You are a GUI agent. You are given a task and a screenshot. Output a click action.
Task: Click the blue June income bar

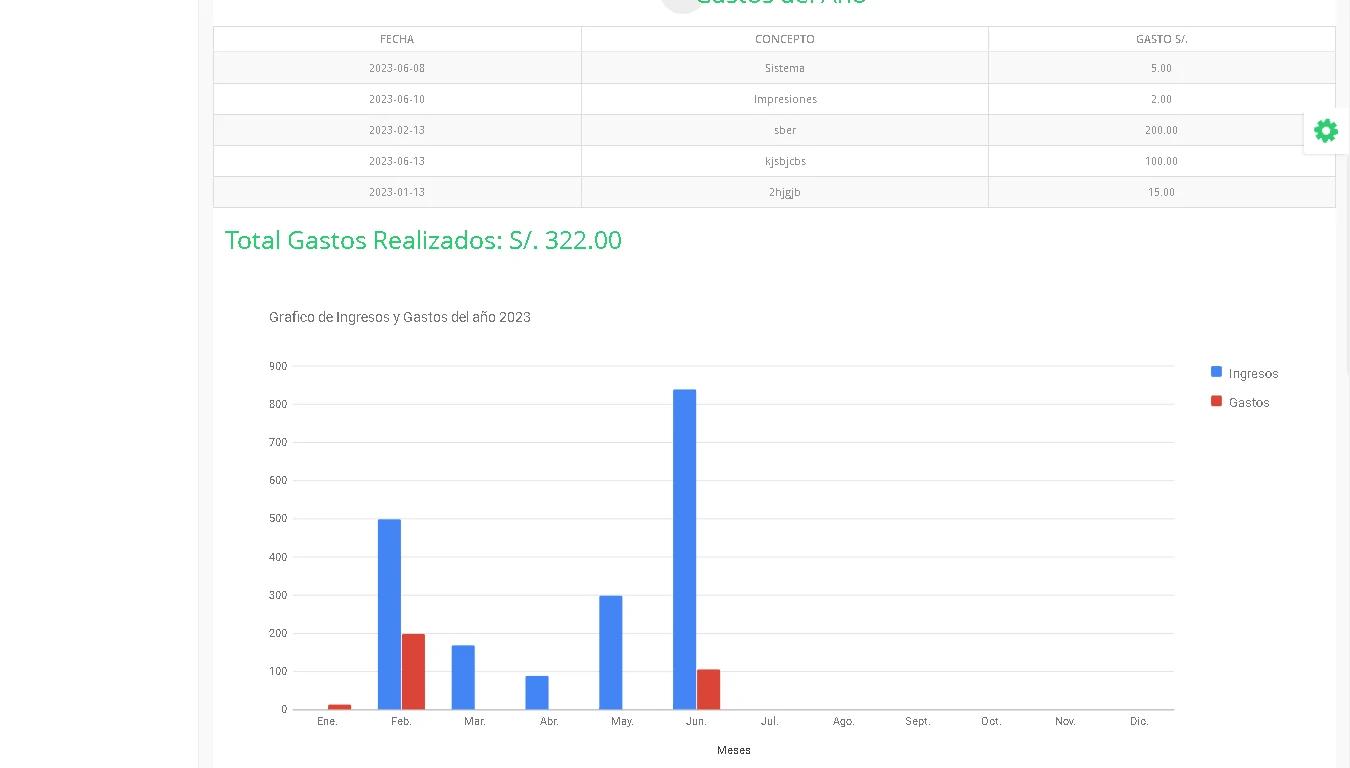[x=684, y=550]
